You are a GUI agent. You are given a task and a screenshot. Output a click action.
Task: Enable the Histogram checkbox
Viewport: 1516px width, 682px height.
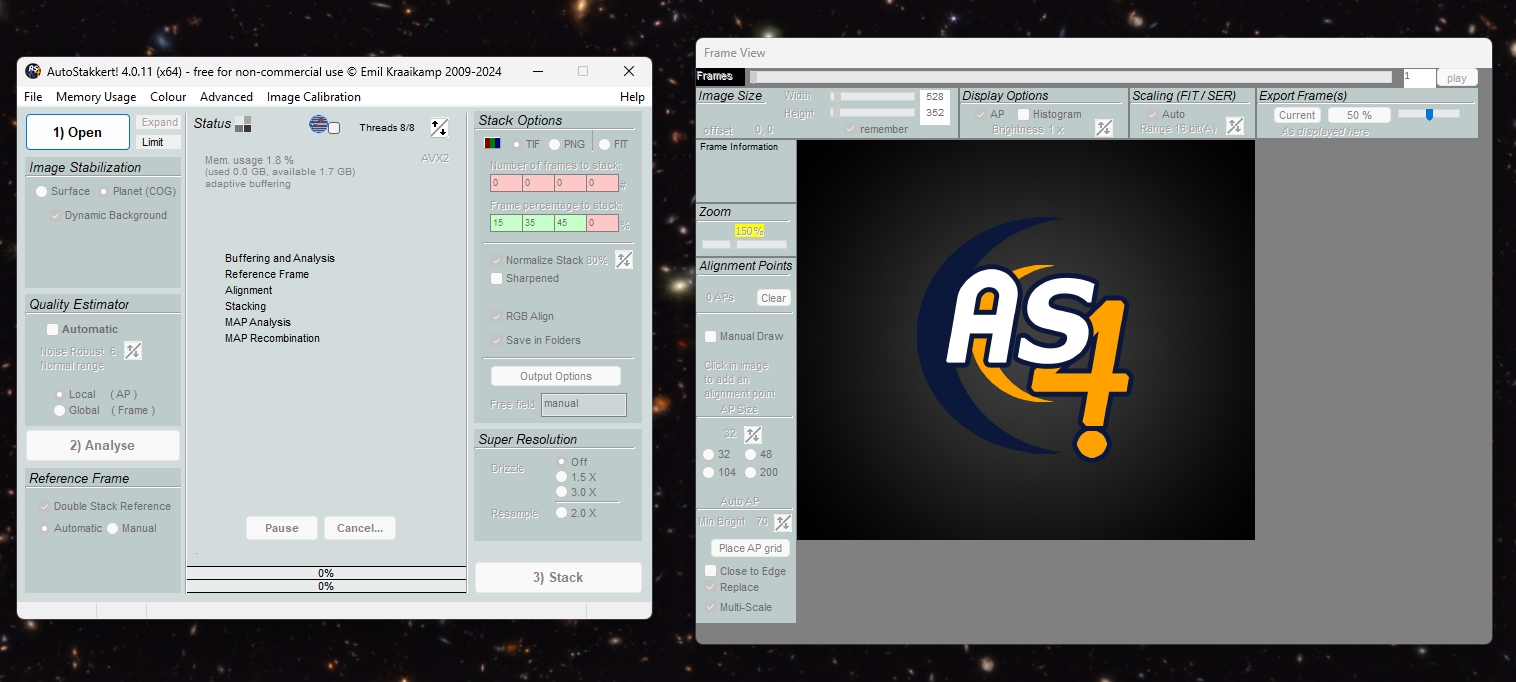coord(1023,114)
